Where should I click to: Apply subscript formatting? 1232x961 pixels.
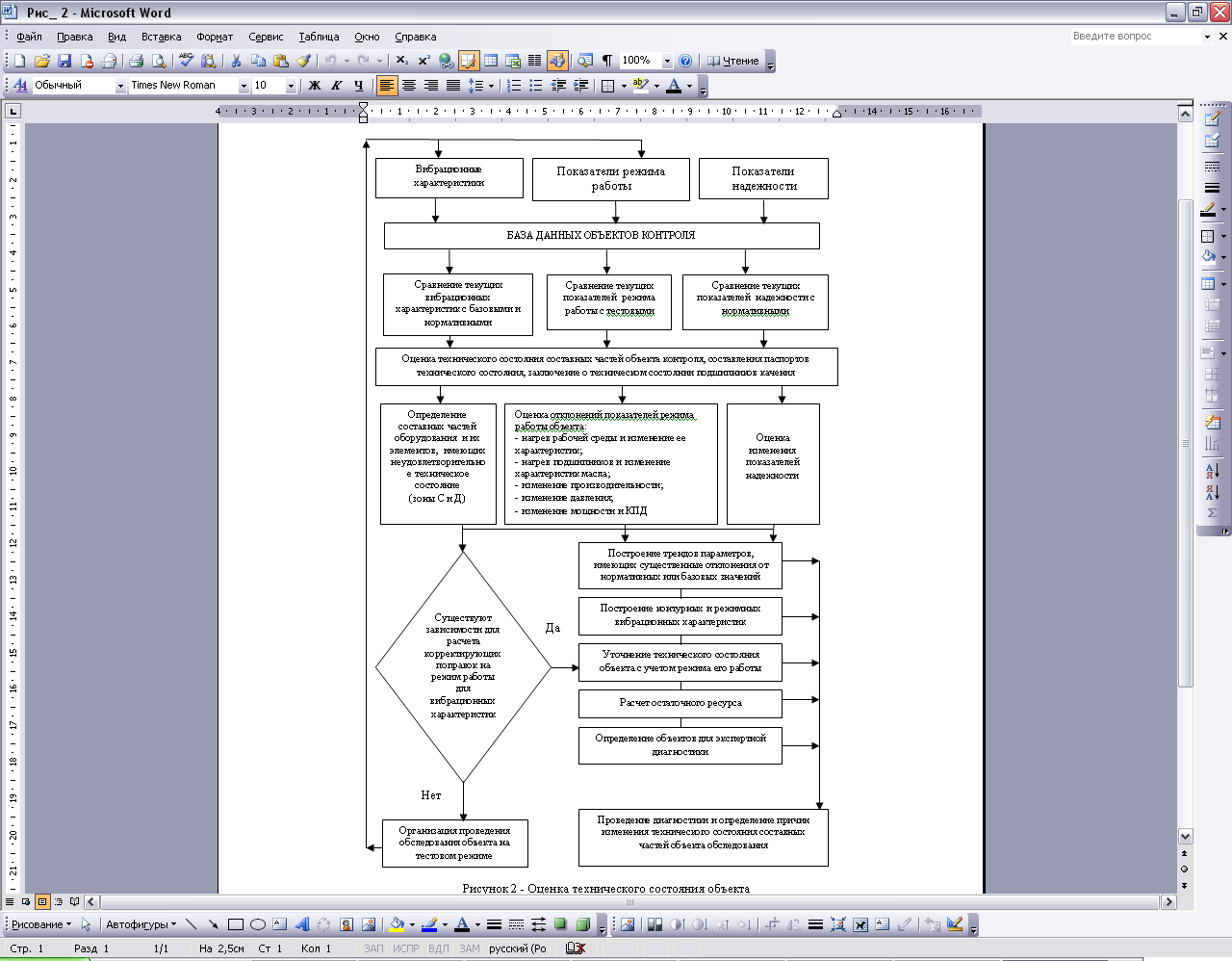tap(402, 61)
